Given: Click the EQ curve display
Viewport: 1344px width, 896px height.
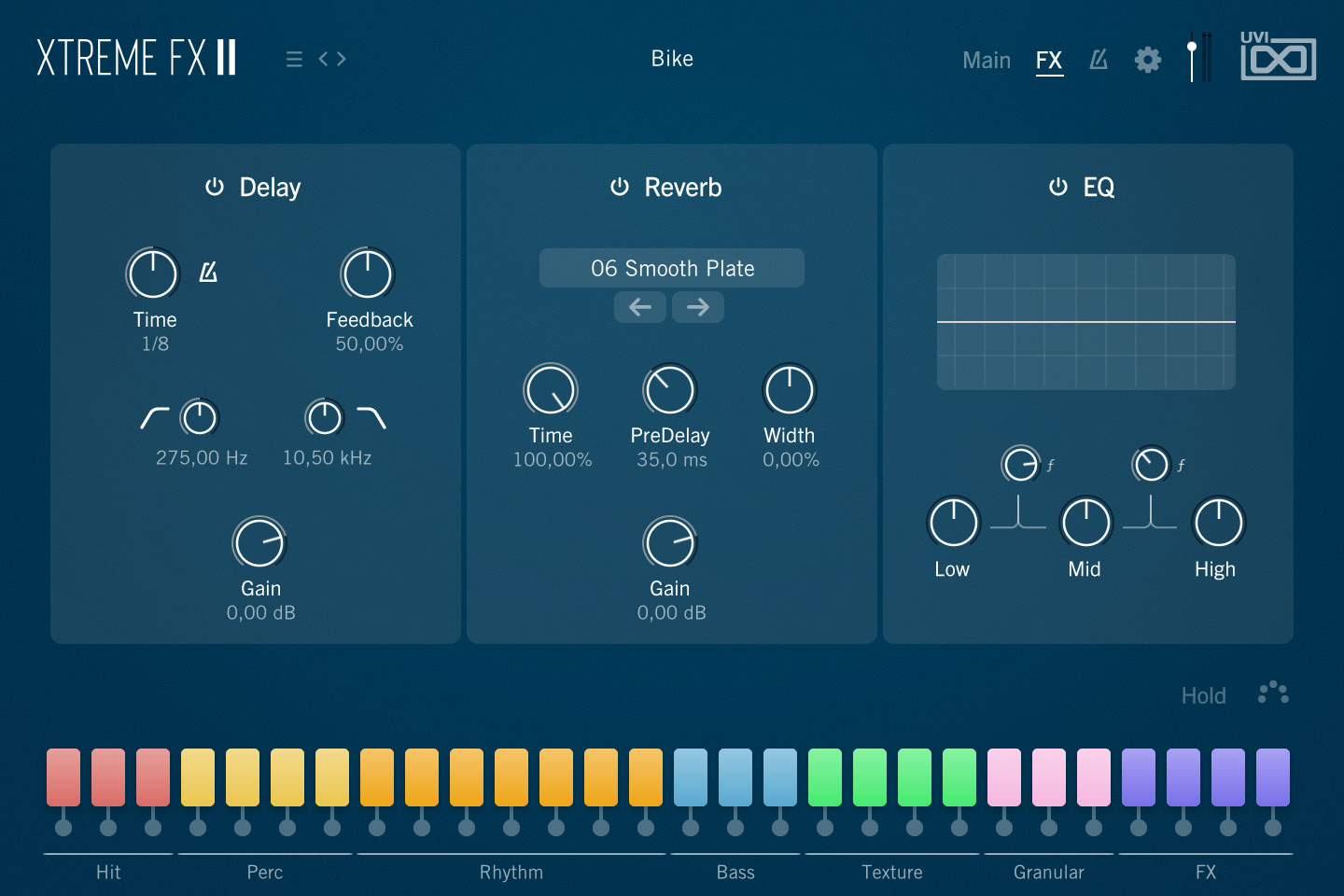Looking at the screenshot, I should pos(1086,322).
